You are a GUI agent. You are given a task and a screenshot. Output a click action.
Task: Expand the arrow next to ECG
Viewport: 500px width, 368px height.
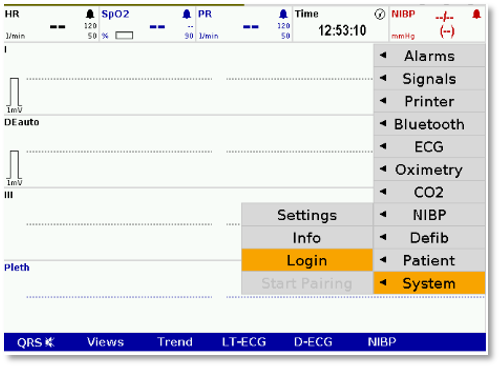[x=383, y=146]
